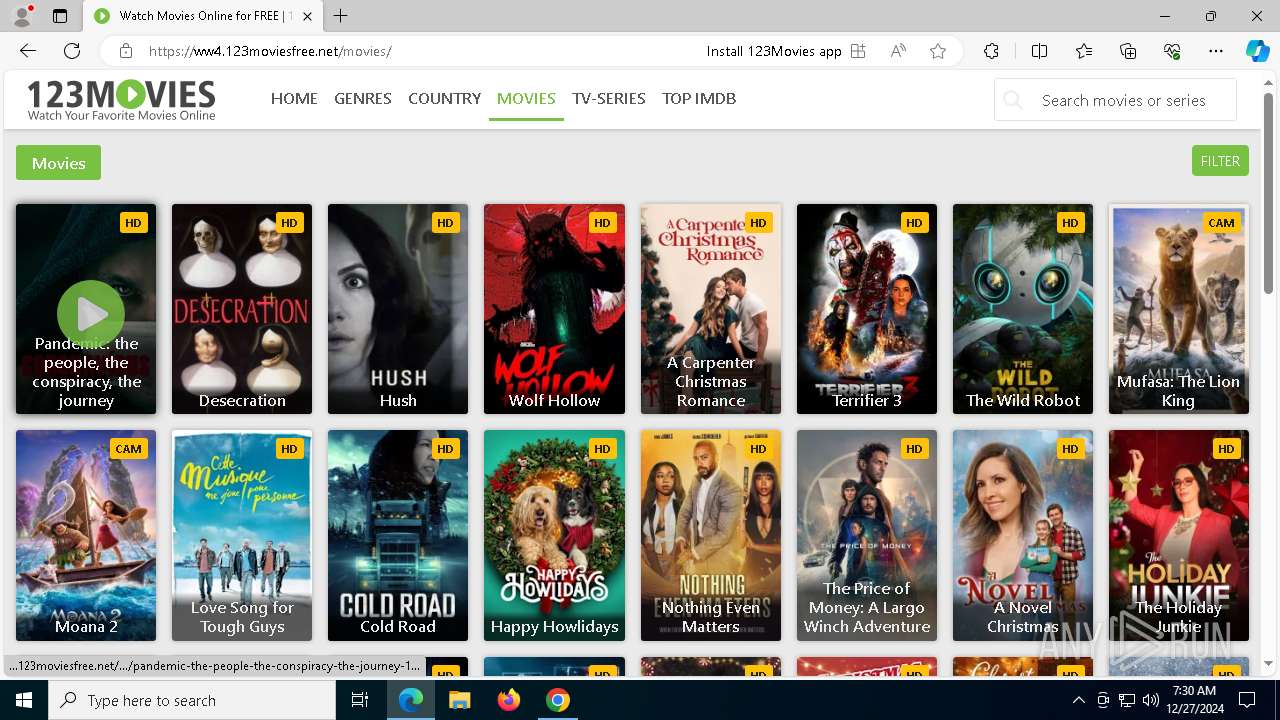Image resolution: width=1280 pixels, height=720 pixels.
Task: Open File Explorer from taskbar
Action: click(x=460, y=700)
